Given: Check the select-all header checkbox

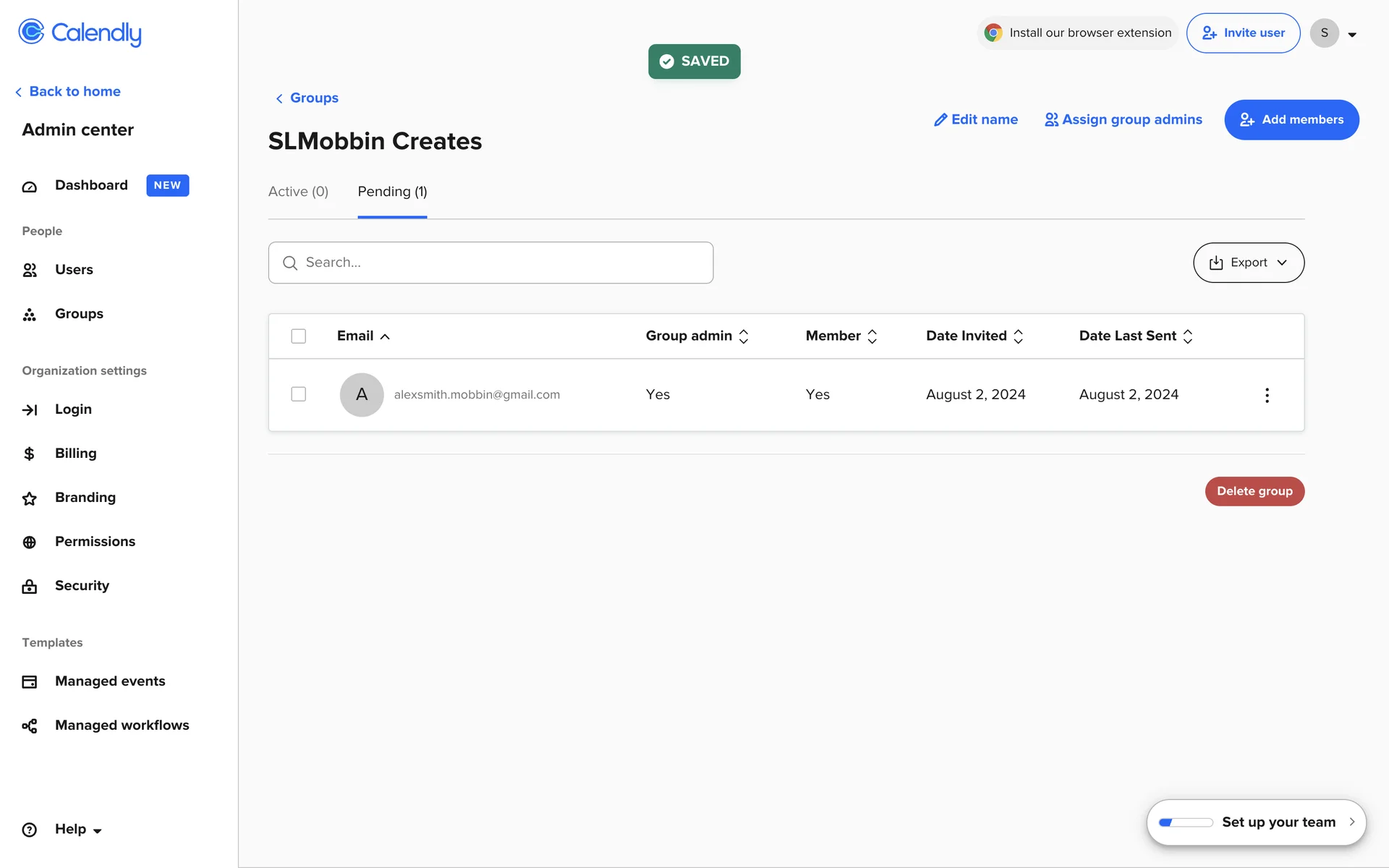Looking at the screenshot, I should (299, 336).
